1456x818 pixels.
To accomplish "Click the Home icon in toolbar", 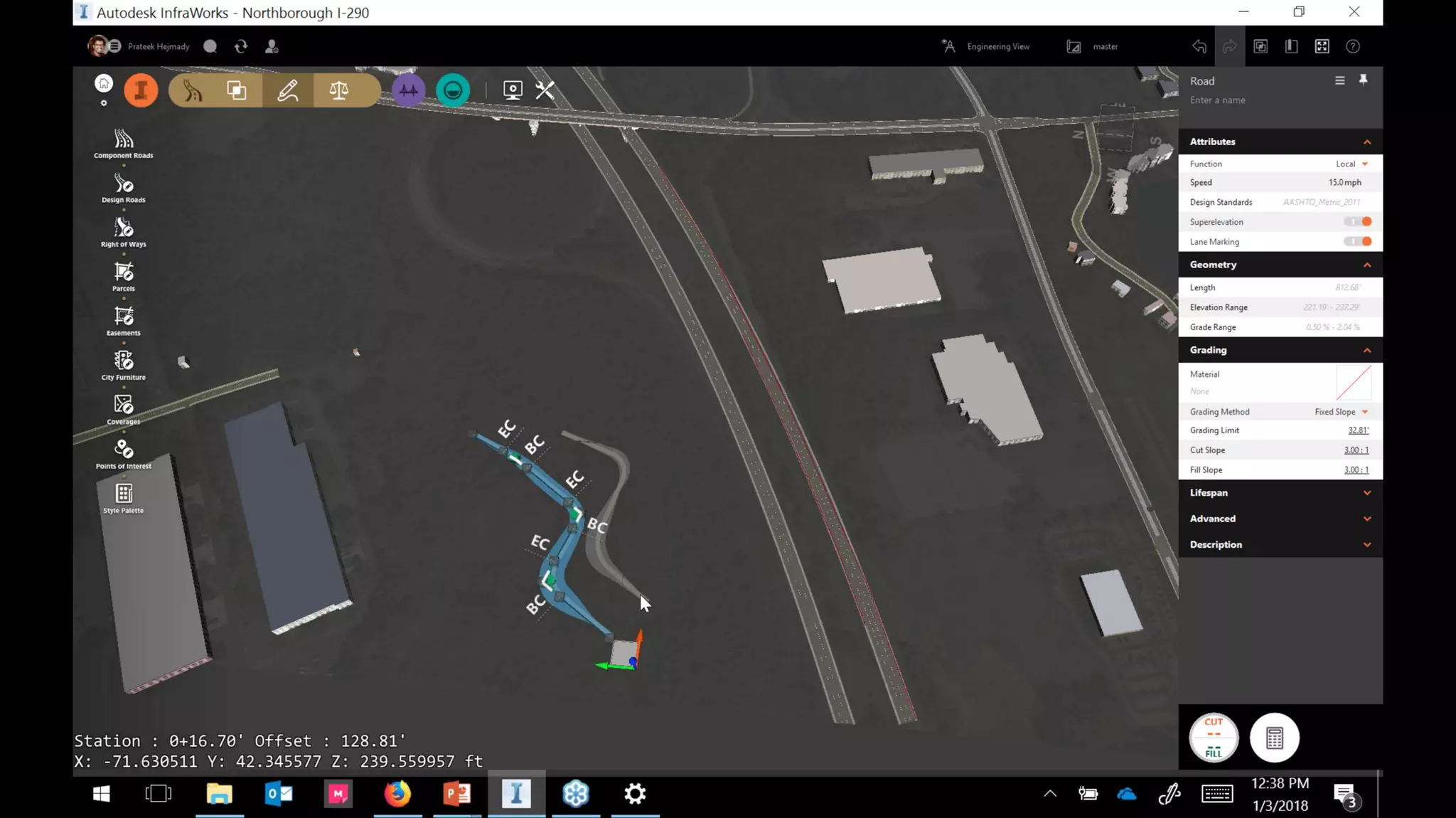I will pyautogui.click(x=104, y=83).
